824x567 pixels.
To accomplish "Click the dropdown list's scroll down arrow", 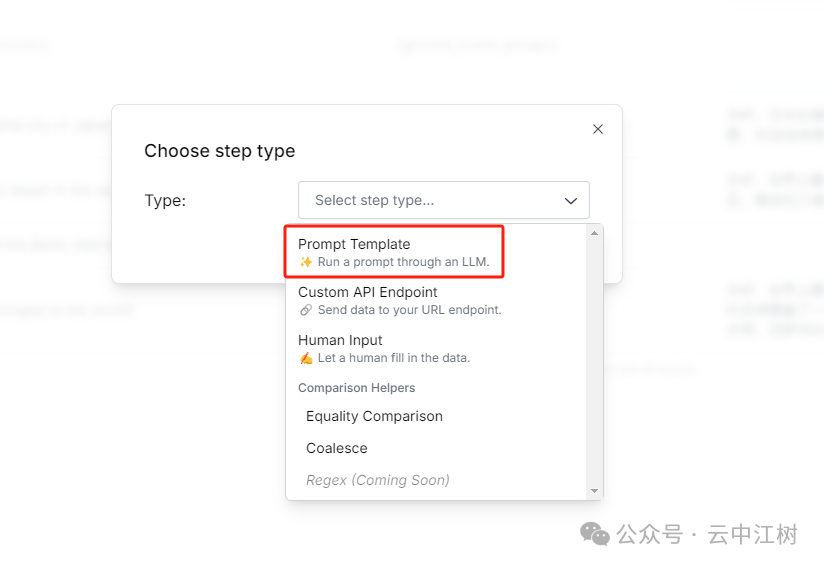I will pyautogui.click(x=595, y=491).
